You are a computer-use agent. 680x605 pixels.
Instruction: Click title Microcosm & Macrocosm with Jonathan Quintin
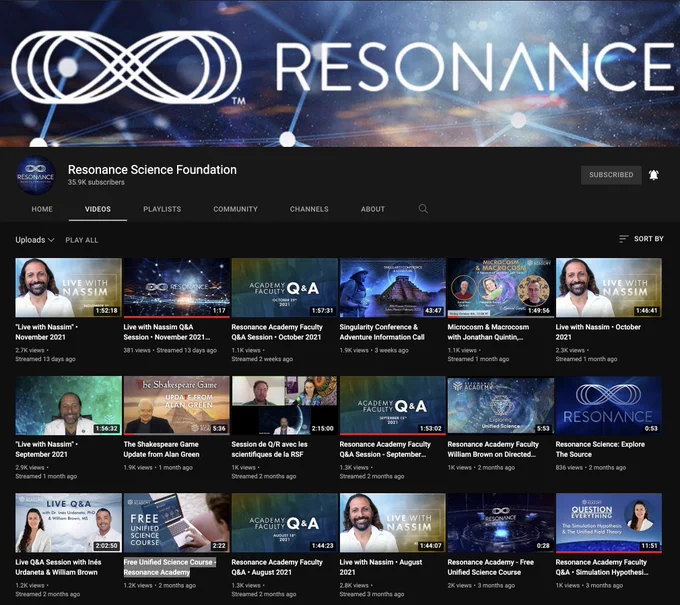[x=488, y=332]
